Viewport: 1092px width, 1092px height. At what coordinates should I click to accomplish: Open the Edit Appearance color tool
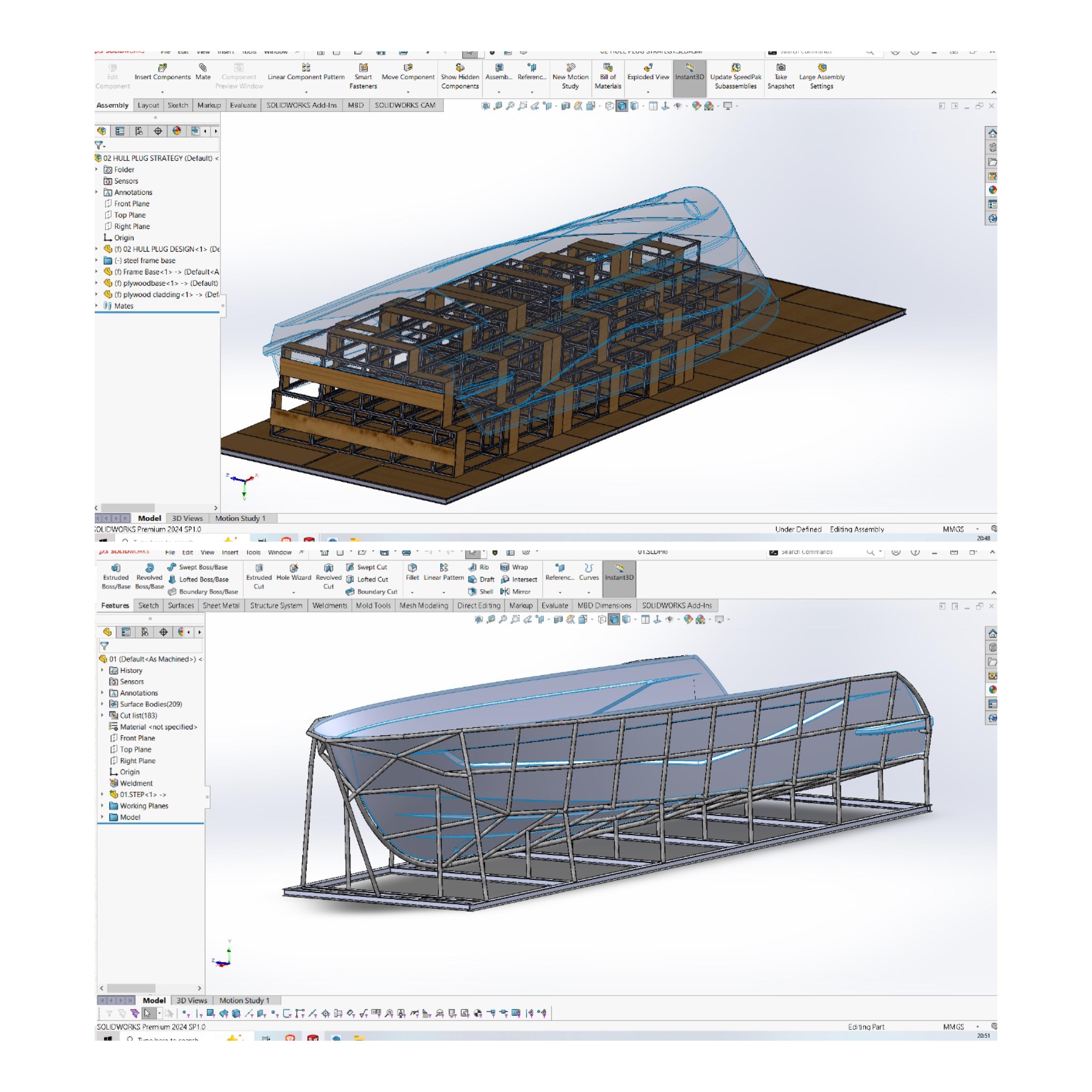pos(696,105)
